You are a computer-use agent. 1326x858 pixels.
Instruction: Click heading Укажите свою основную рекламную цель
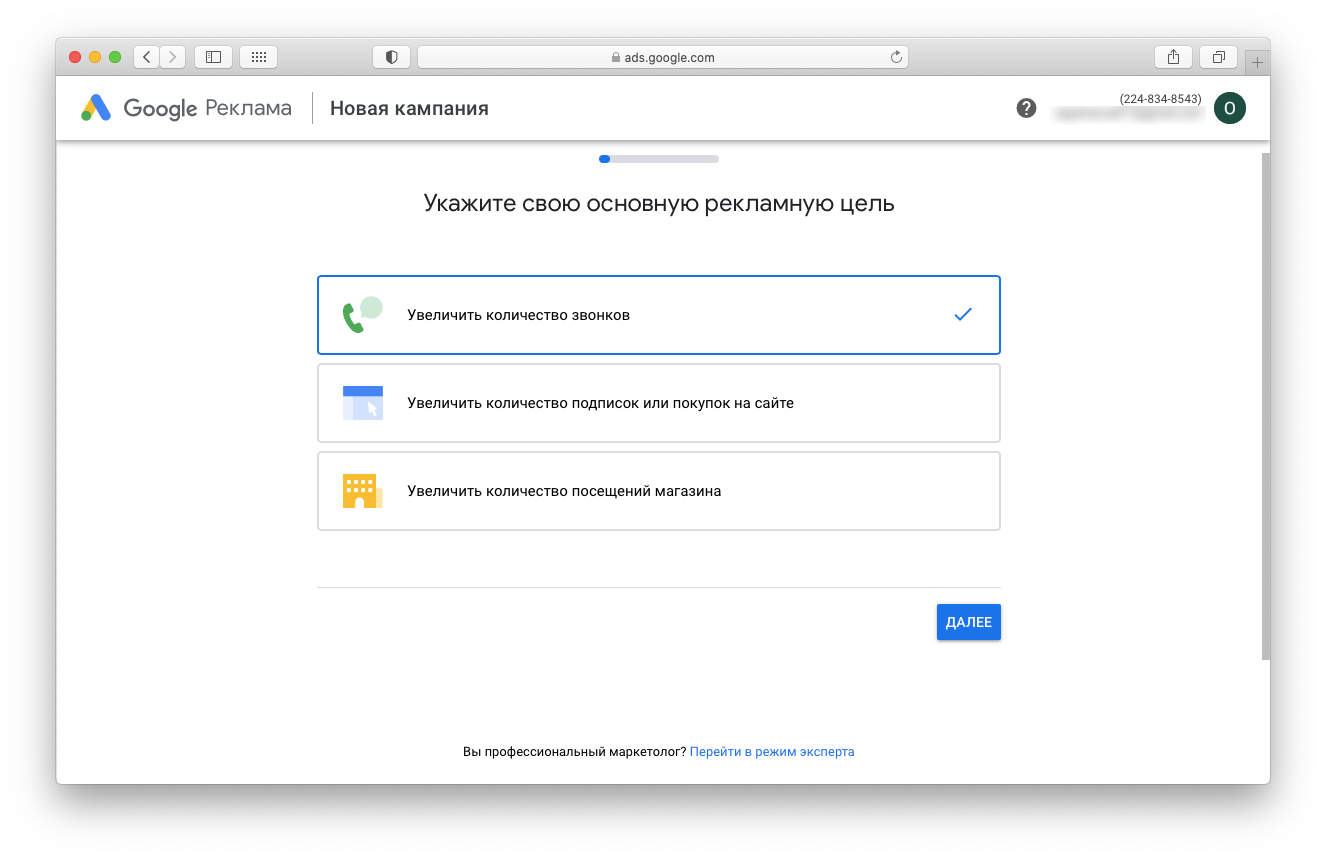(659, 204)
